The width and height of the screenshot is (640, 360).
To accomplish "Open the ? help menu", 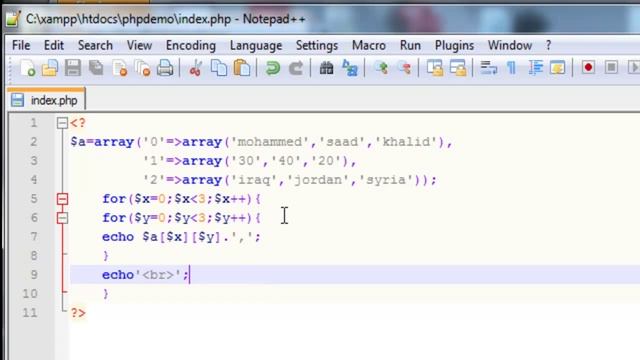I will [549, 45].
